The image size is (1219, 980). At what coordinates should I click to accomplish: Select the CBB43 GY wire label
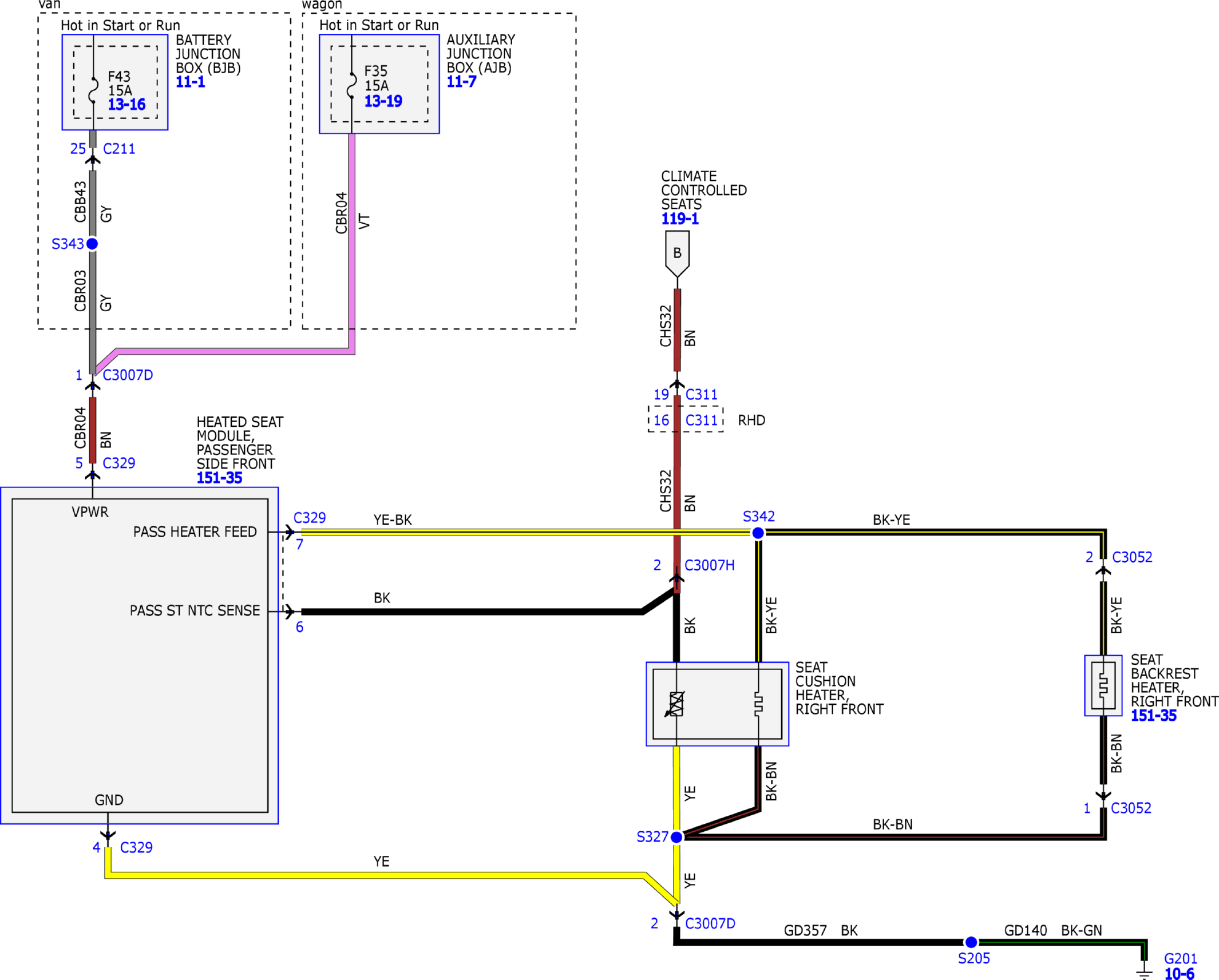tap(93, 202)
